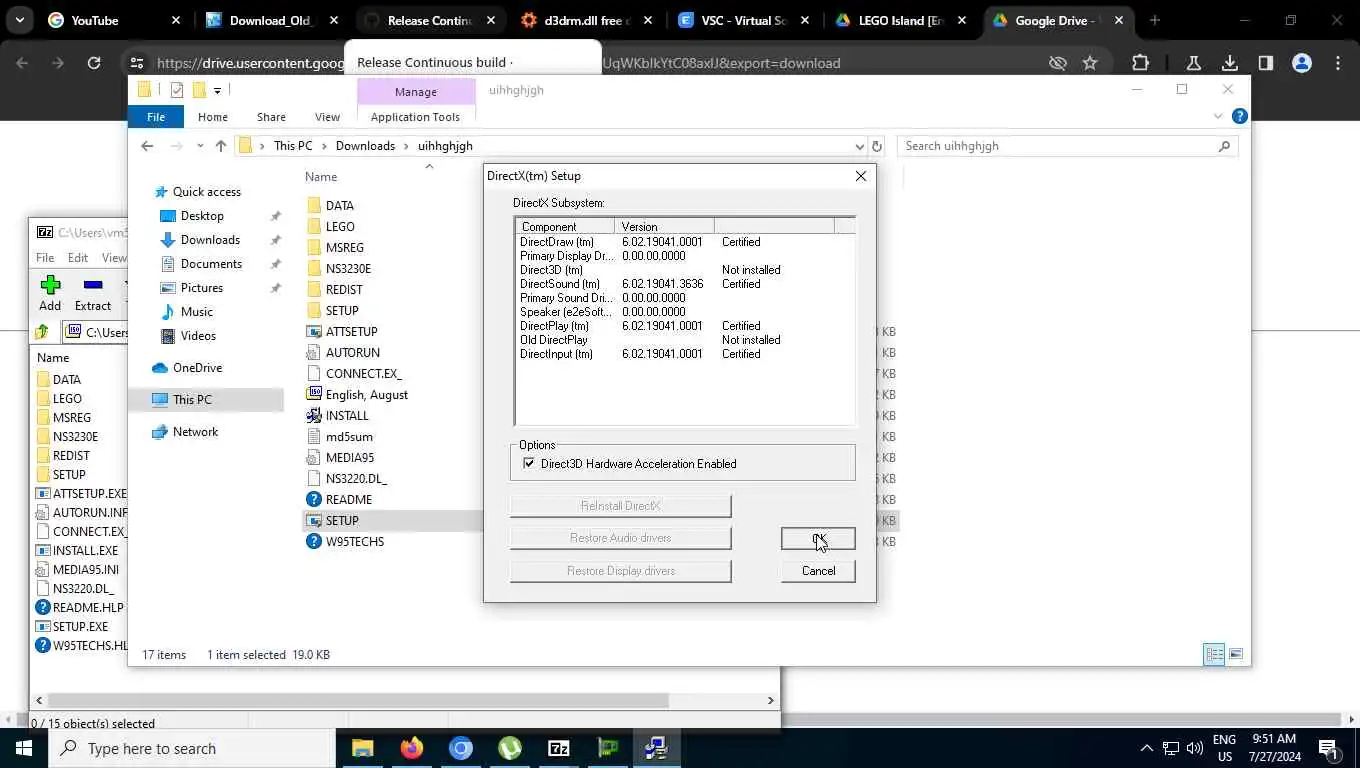Open the browser downloads icon
Screen dimensions: 1360x768
pyautogui.click(x=1230, y=63)
